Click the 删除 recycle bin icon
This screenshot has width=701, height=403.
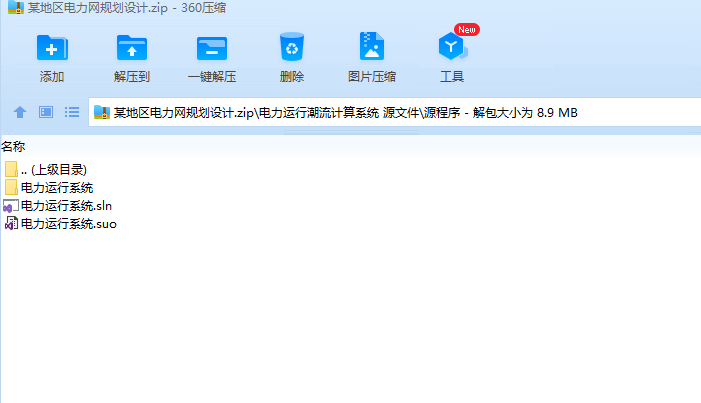291,47
